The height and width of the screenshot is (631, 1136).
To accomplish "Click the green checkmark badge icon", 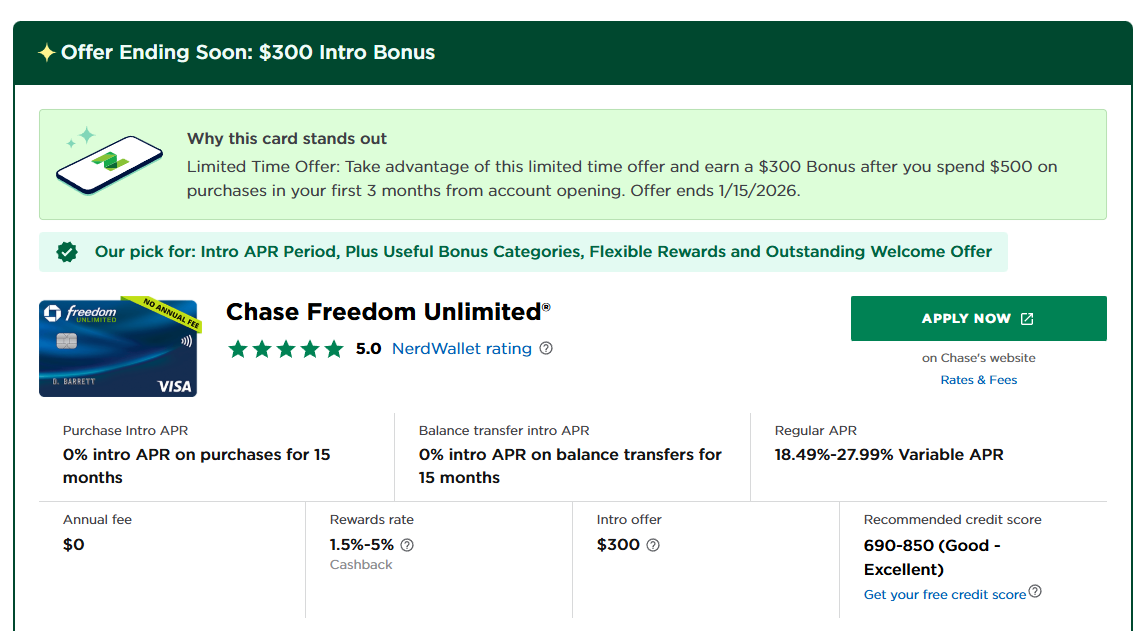I will pos(67,252).
